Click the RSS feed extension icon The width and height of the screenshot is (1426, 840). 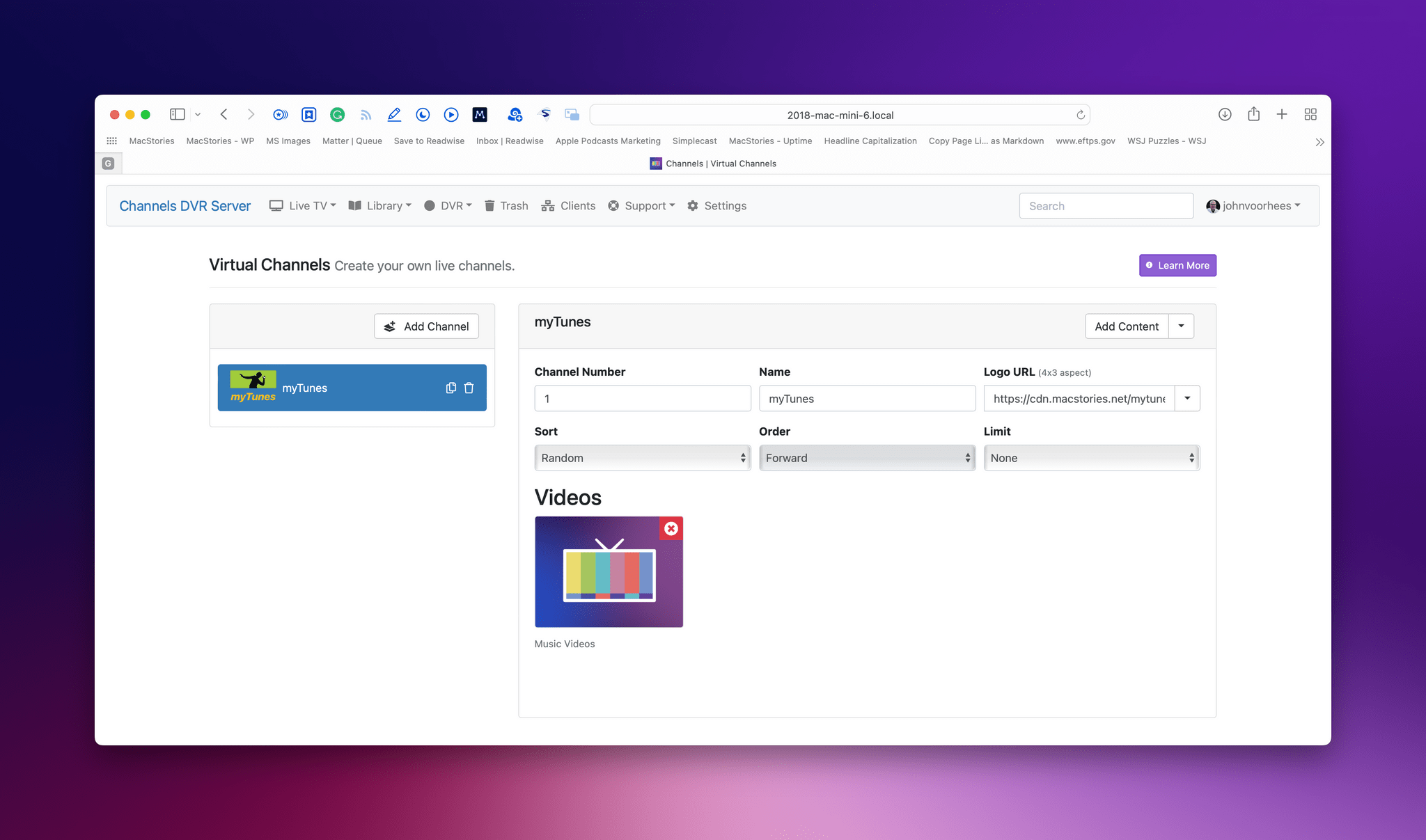point(366,115)
